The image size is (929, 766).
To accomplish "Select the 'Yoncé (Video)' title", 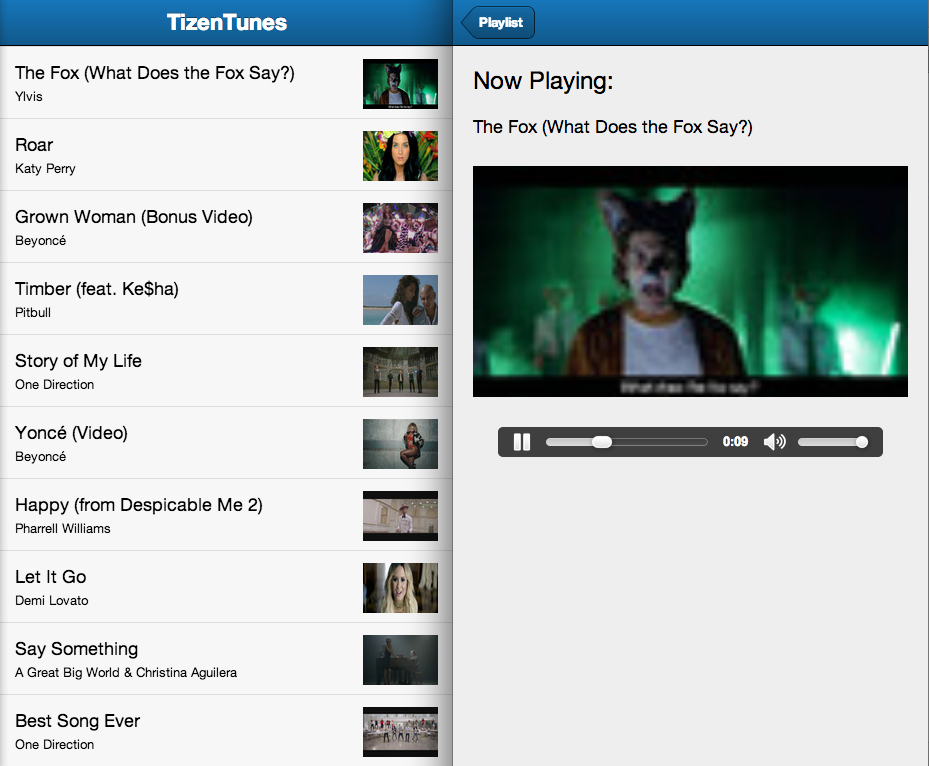I will [71, 433].
